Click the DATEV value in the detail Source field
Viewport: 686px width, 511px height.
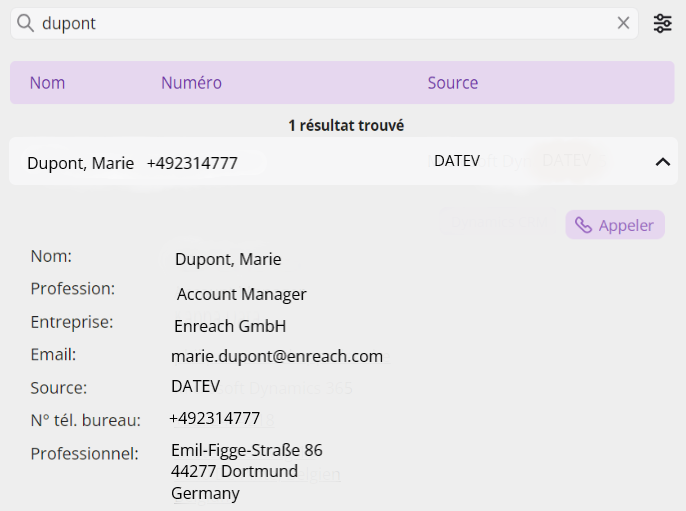pos(194,386)
